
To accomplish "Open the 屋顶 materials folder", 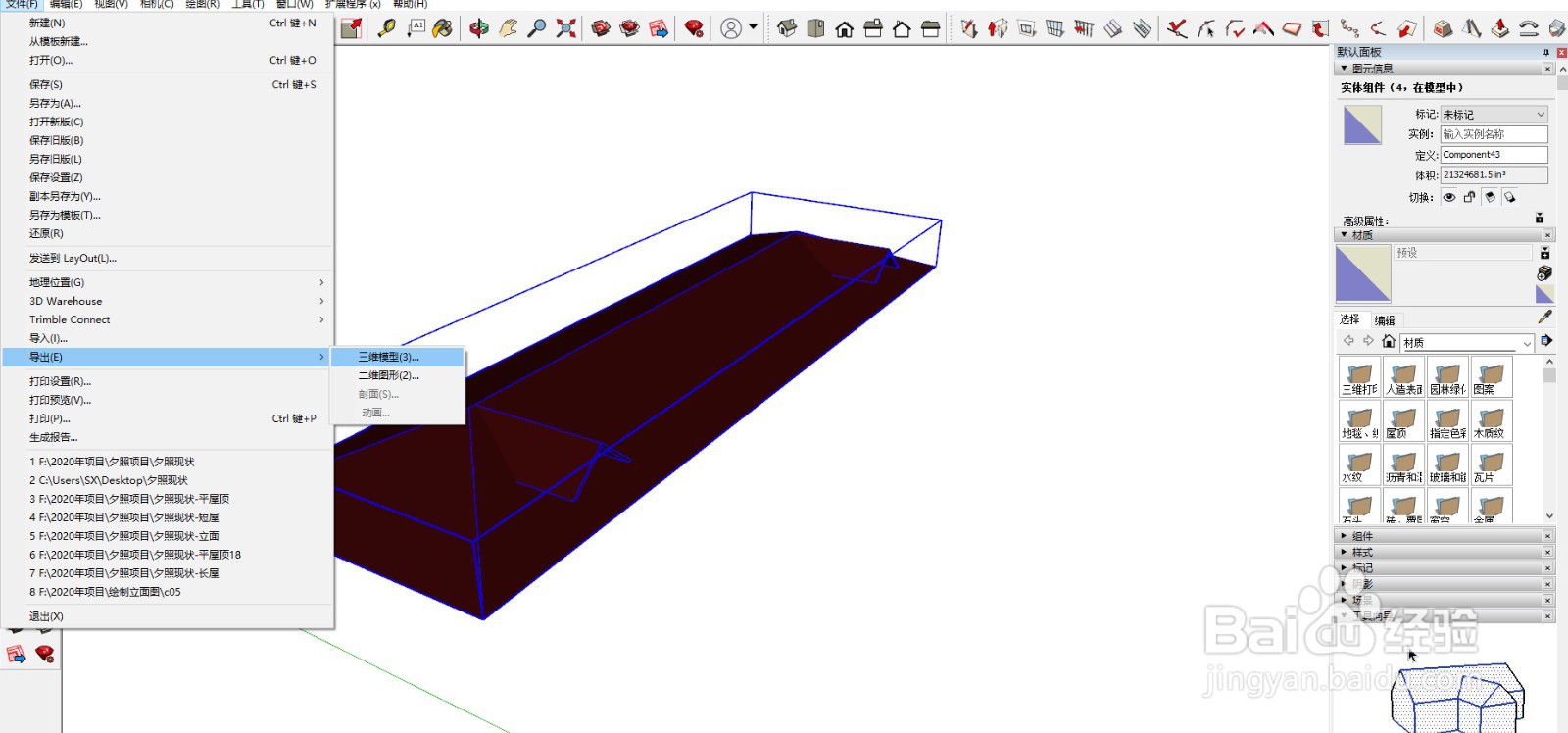I will pyautogui.click(x=1403, y=420).
